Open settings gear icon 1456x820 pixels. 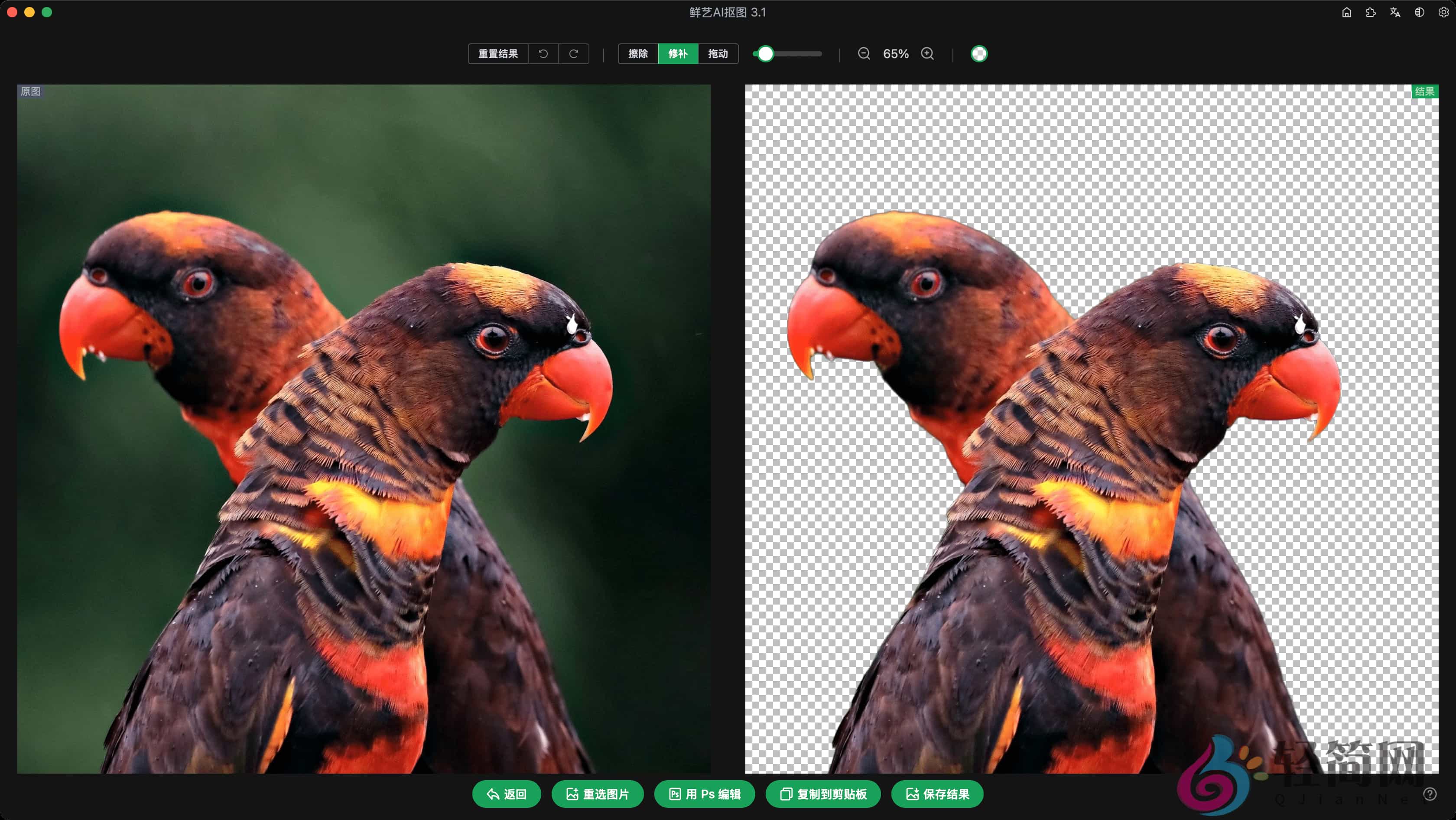[x=1443, y=13]
